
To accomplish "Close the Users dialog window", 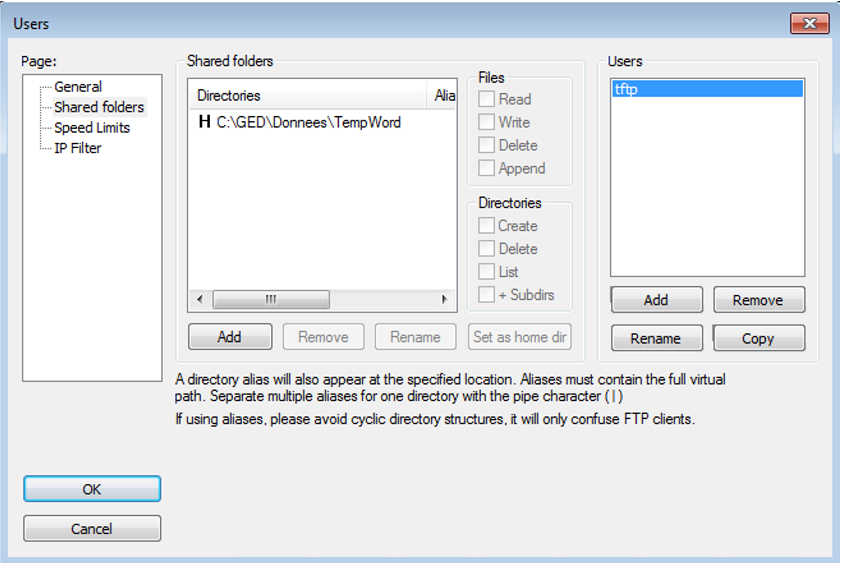I will [809, 23].
